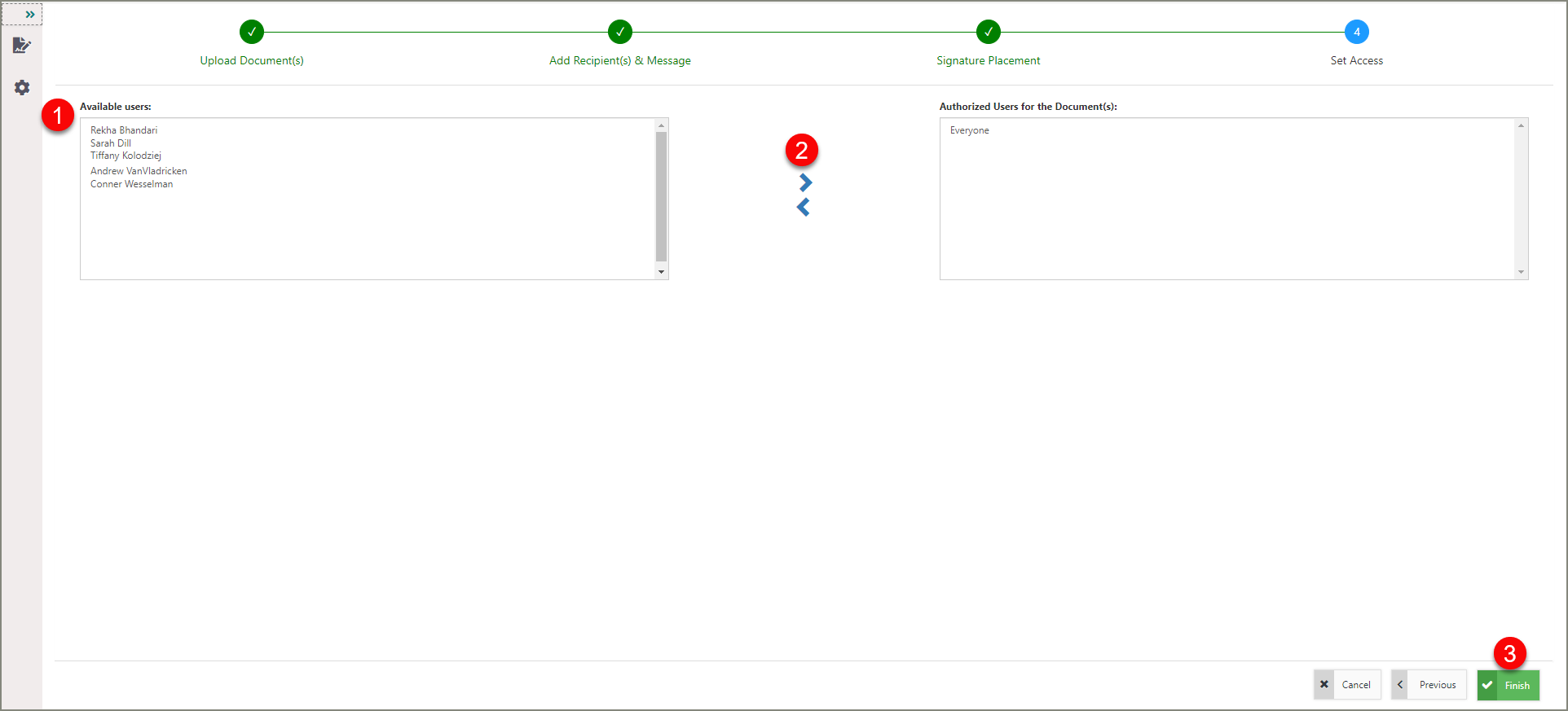Select Tiffany Kolodziej from the user list
This screenshot has height=711, width=1568.
tap(126, 156)
